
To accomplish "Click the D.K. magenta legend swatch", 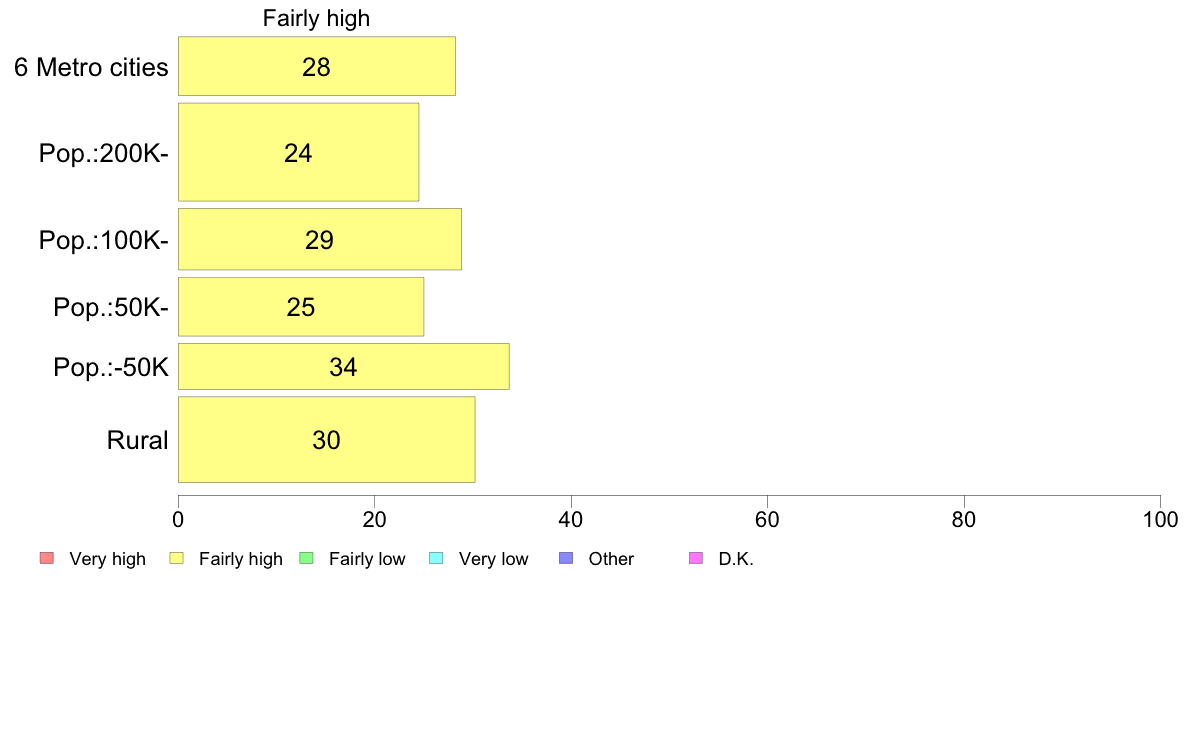I will 696,559.
